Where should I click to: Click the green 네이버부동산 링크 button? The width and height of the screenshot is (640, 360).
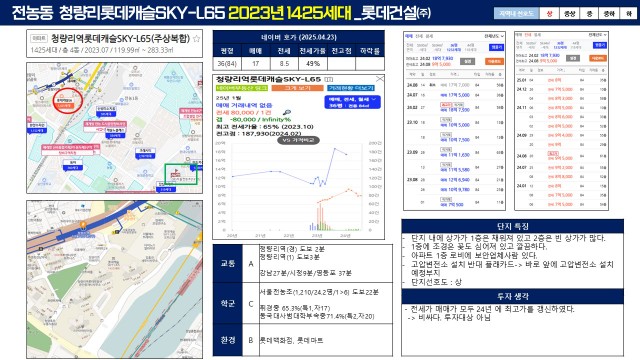[242, 88]
